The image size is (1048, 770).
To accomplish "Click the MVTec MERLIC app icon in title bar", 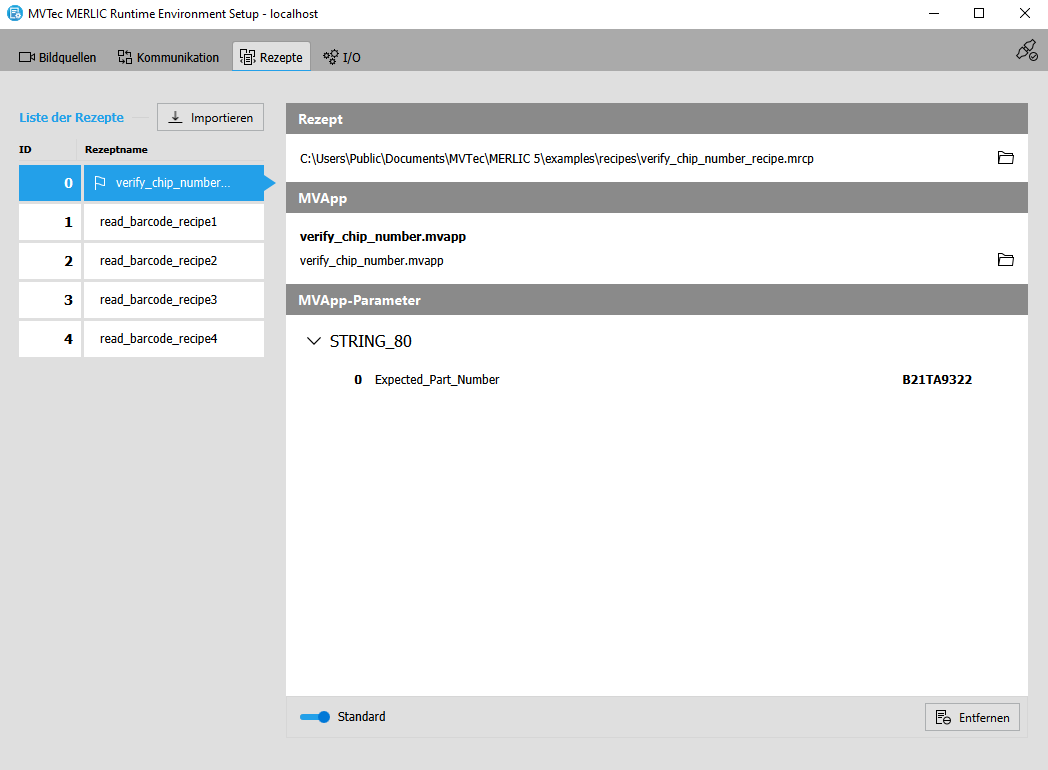I will (x=14, y=14).
